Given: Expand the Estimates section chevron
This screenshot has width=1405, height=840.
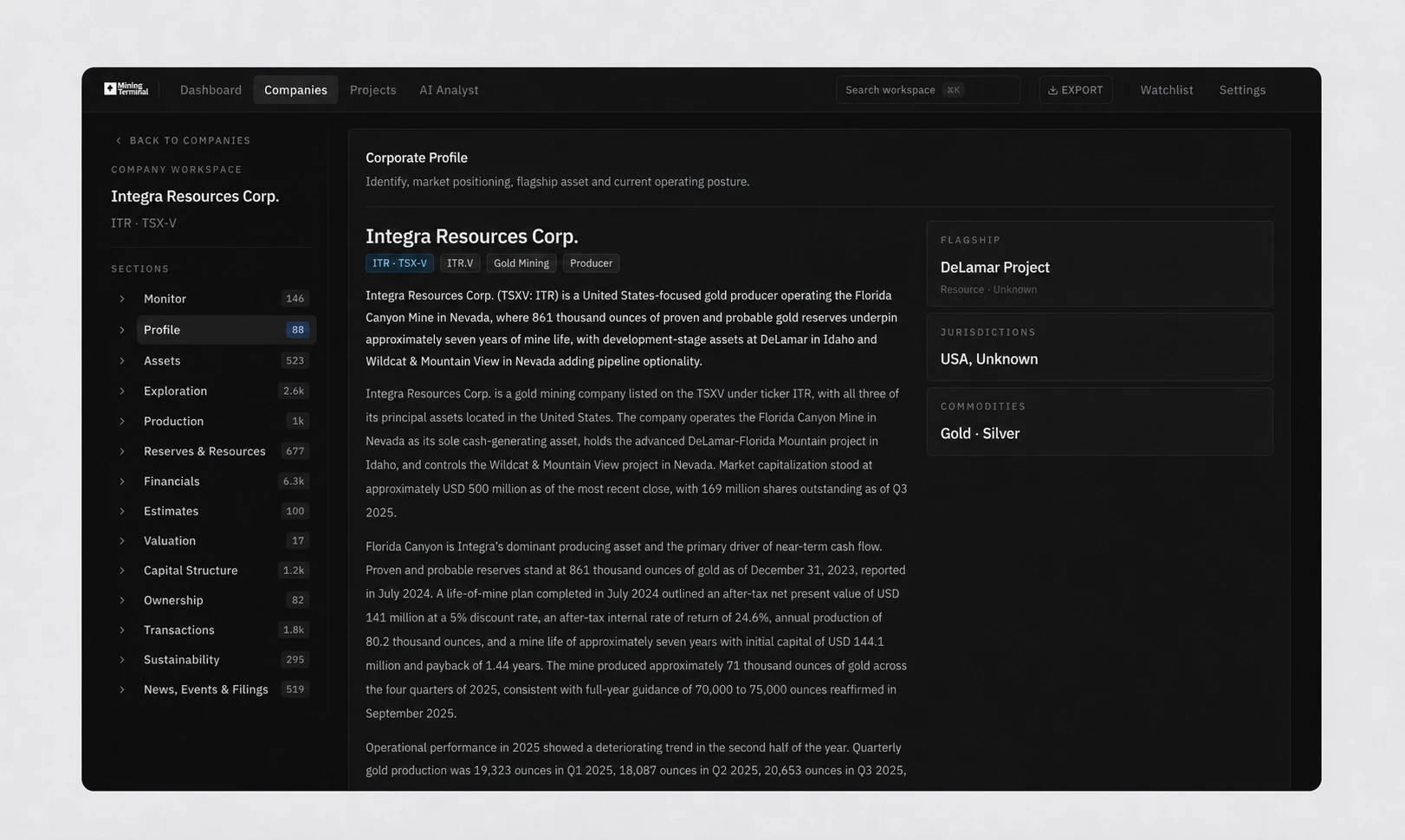Looking at the screenshot, I should pyautogui.click(x=122, y=511).
